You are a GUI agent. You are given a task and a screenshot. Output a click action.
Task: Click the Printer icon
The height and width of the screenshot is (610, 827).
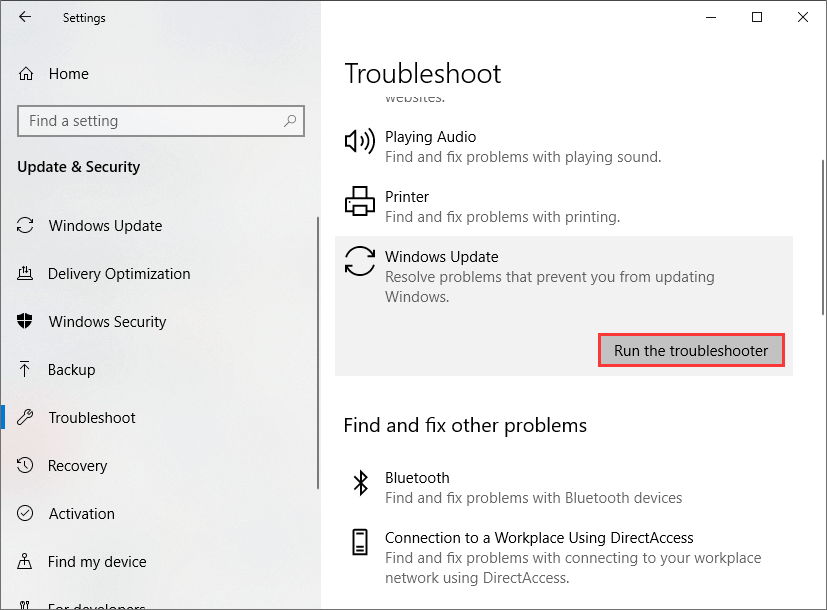click(x=359, y=201)
